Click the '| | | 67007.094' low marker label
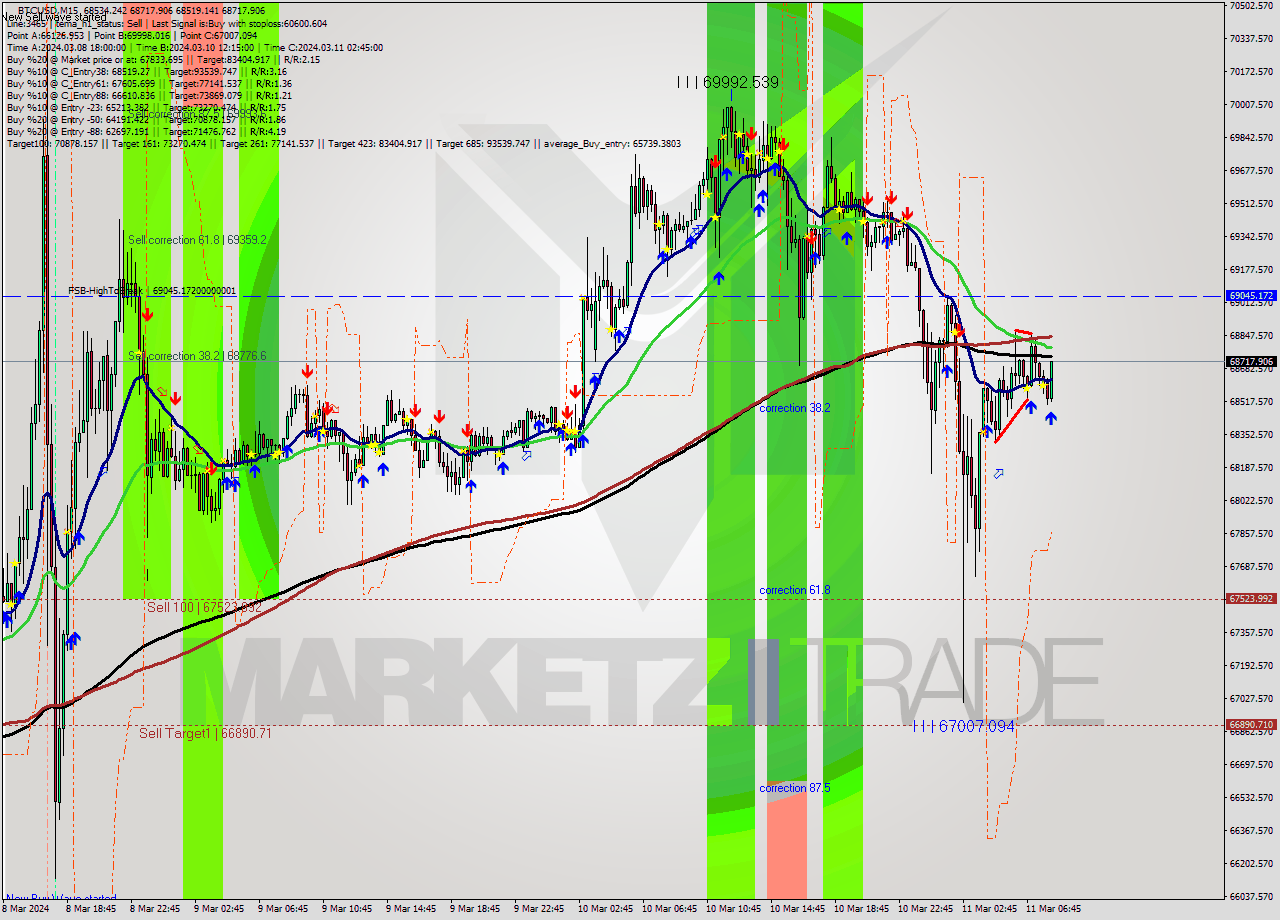Screen dimensions: 1280x920 click(x=963, y=726)
